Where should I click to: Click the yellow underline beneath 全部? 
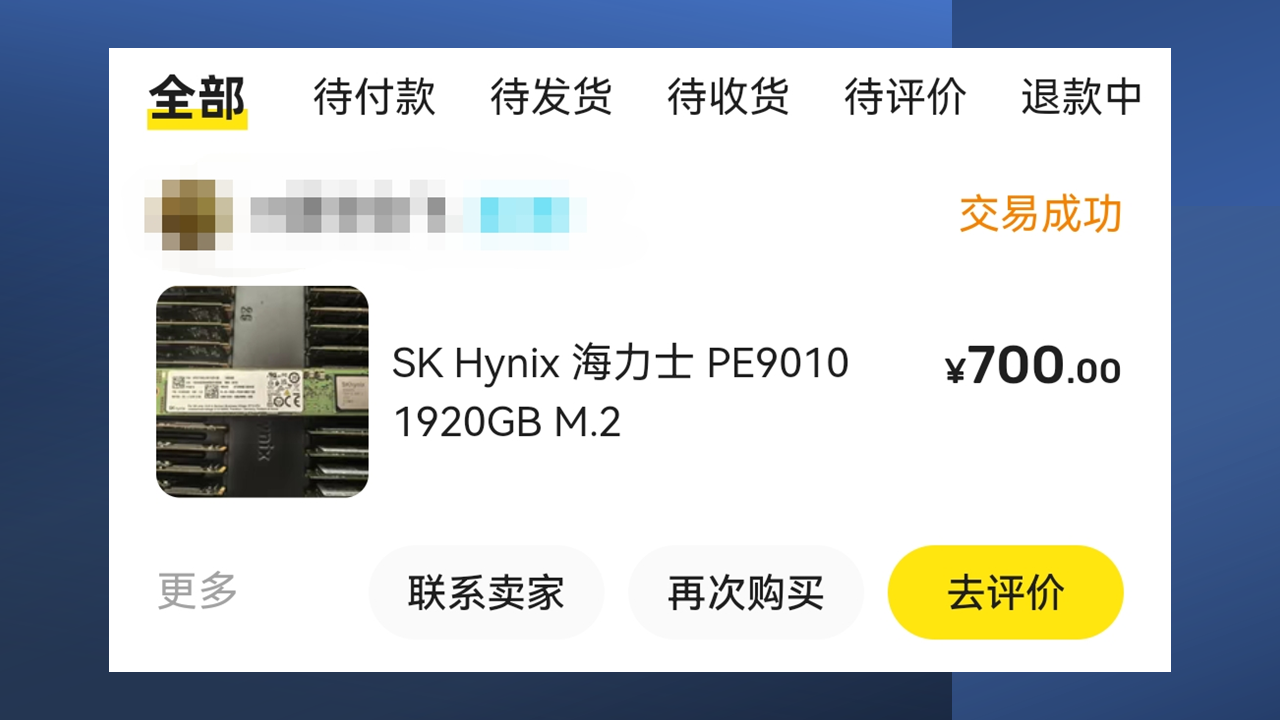197,121
